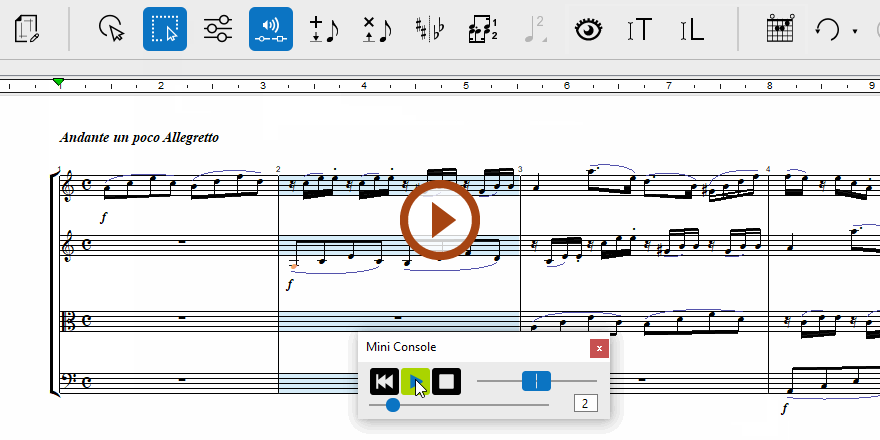Select the lyrics text tool
The width and height of the screenshot is (880, 440).
click(x=691, y=29)
